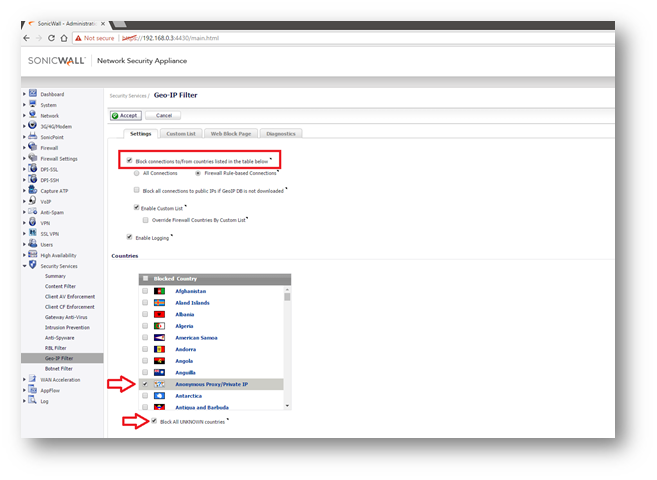The height and width of the screenshot is (480, 657).
Task: Expand the Users tree arrow
Action: point(24,244)
